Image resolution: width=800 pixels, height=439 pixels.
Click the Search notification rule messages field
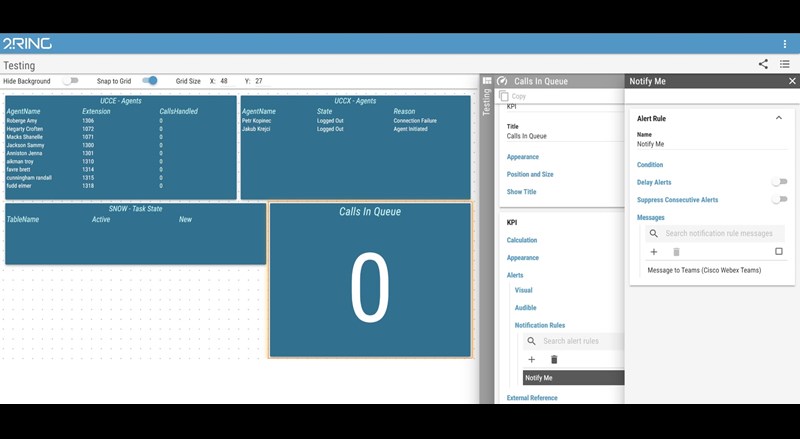(x=718, y=233)
